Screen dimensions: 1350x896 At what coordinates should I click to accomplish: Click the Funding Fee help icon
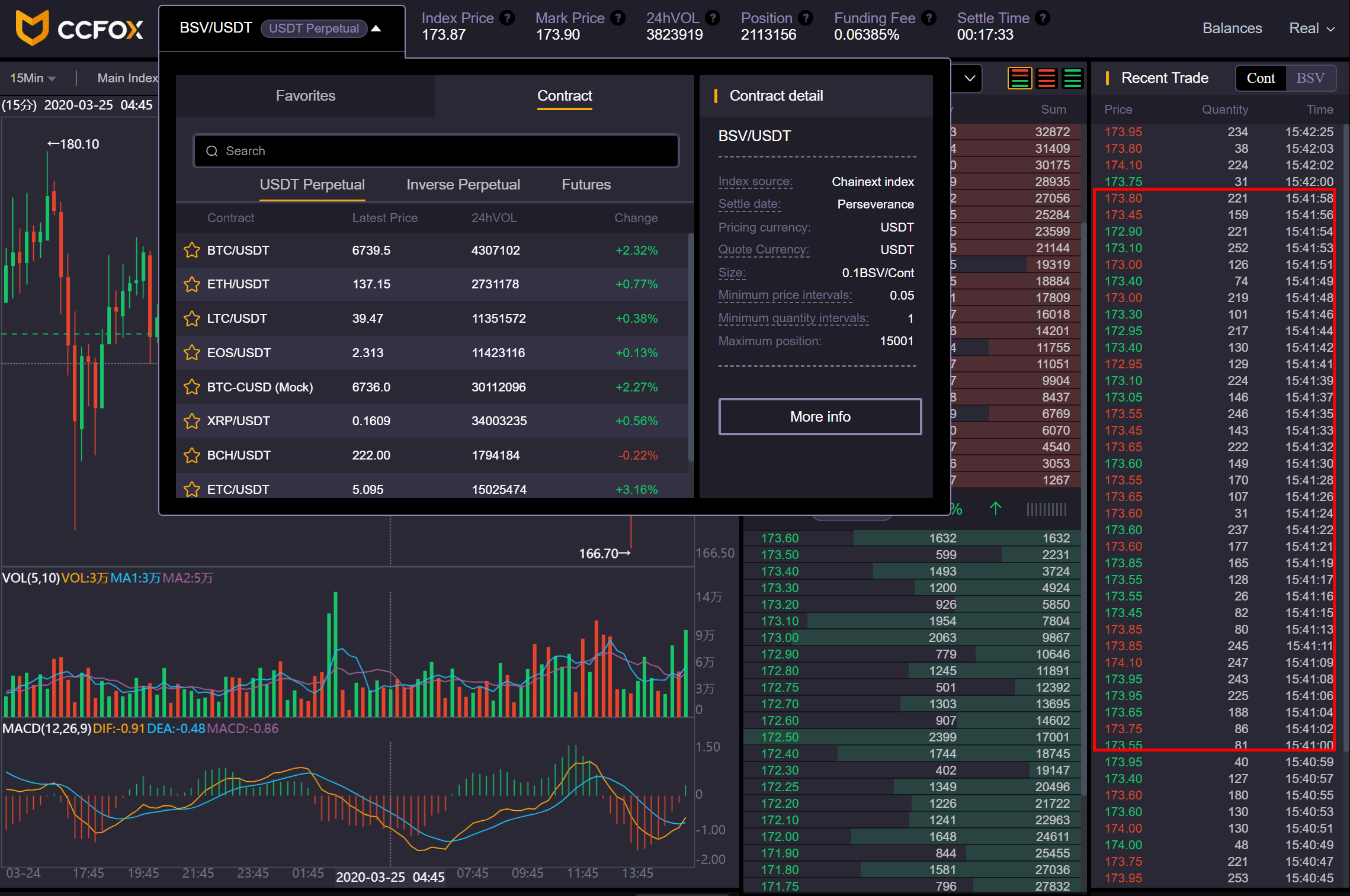pyautogui.click(x=929, y=18)
